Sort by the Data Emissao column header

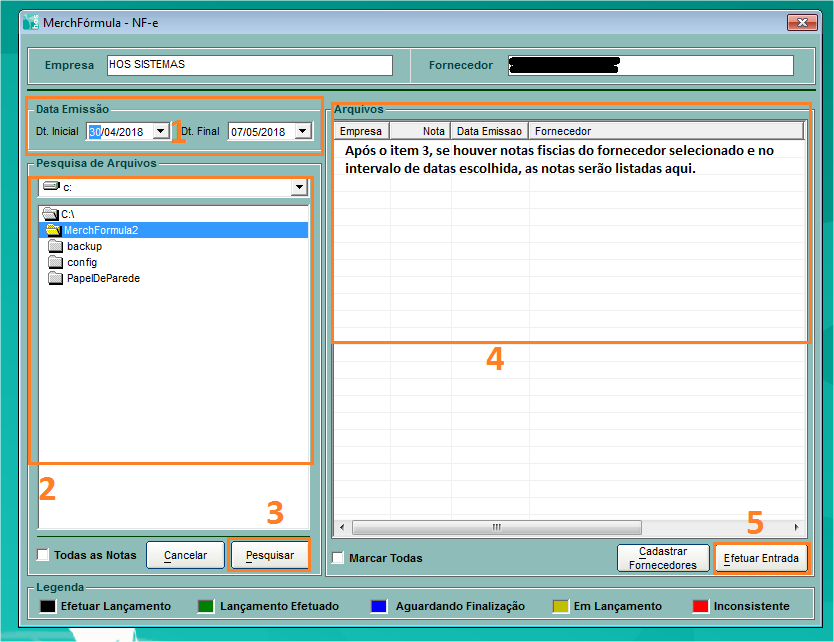tap(489, 131)
